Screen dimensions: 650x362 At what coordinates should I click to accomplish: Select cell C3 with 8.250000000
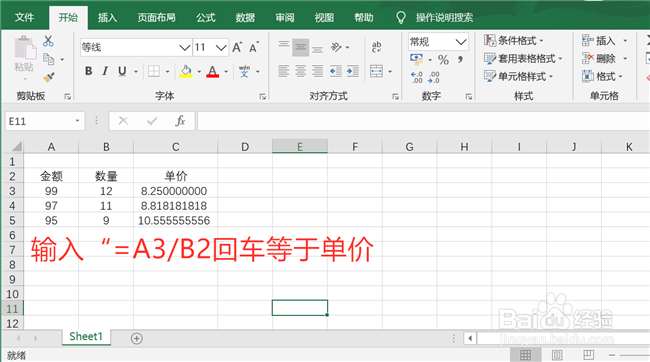(175, 191)
